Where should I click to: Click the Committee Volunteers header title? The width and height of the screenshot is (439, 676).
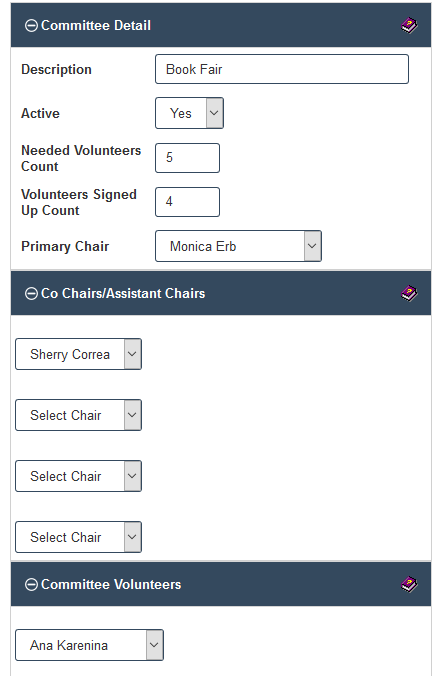[111, 585]
